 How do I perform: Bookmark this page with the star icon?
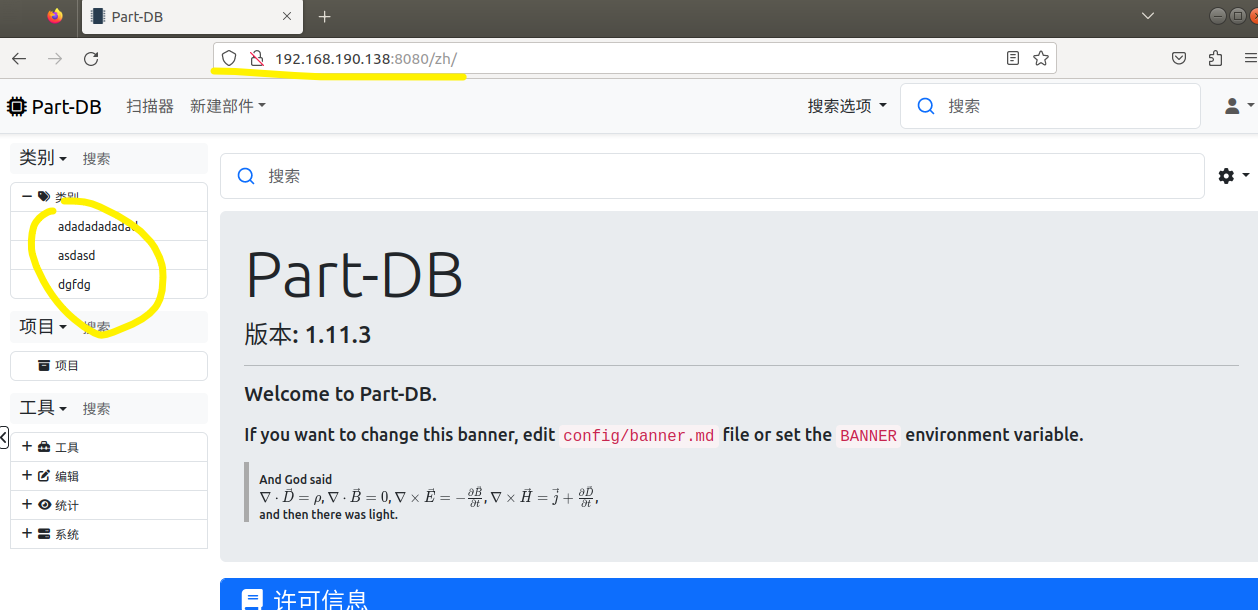[1041, 59]
